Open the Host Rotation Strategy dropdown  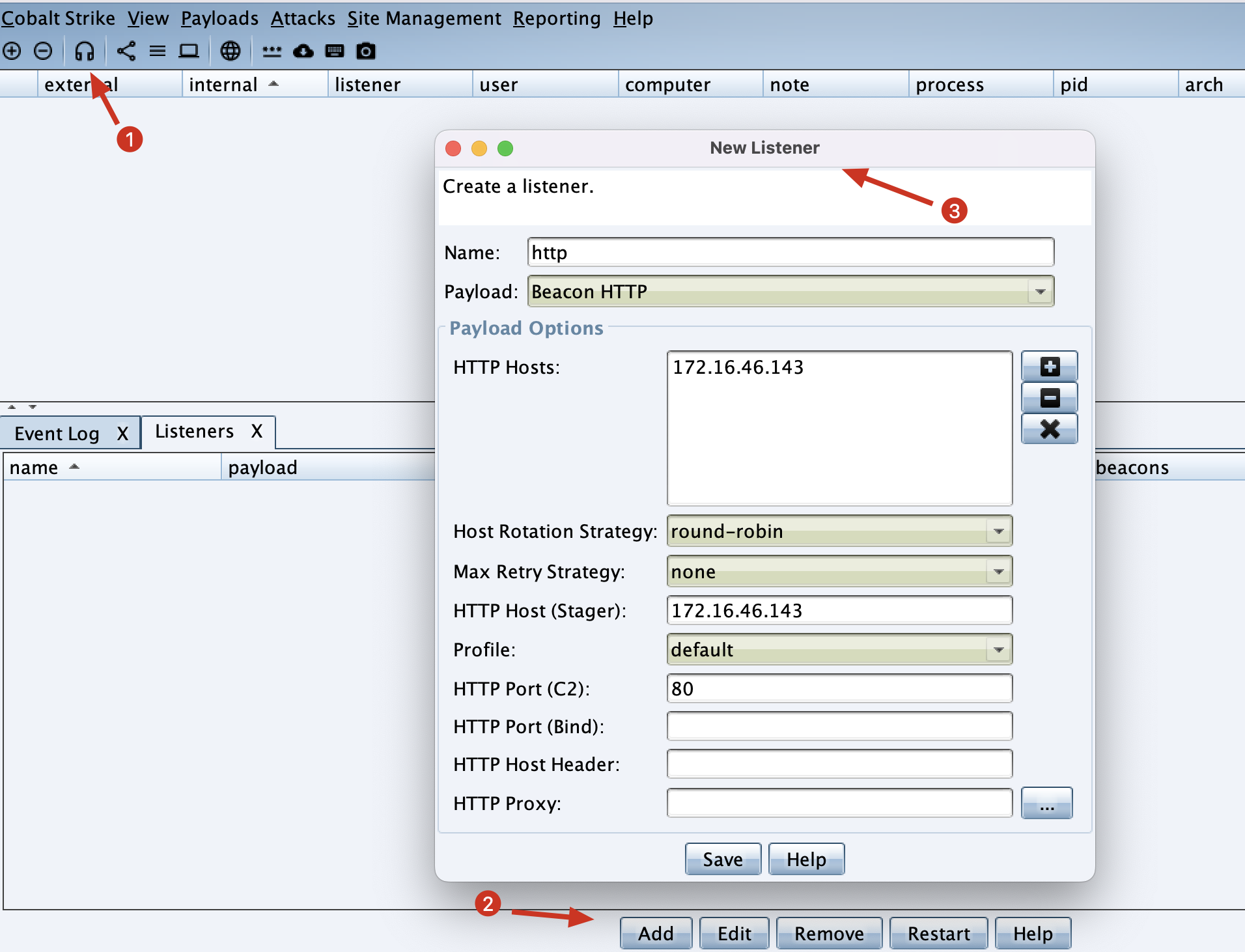coord(839,531)
